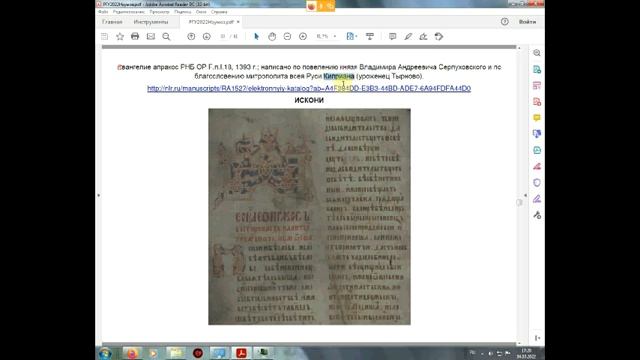Open the scrolling mode keyboard-like icon
Screen dimensions: 640x360
[x=370, y=37]
